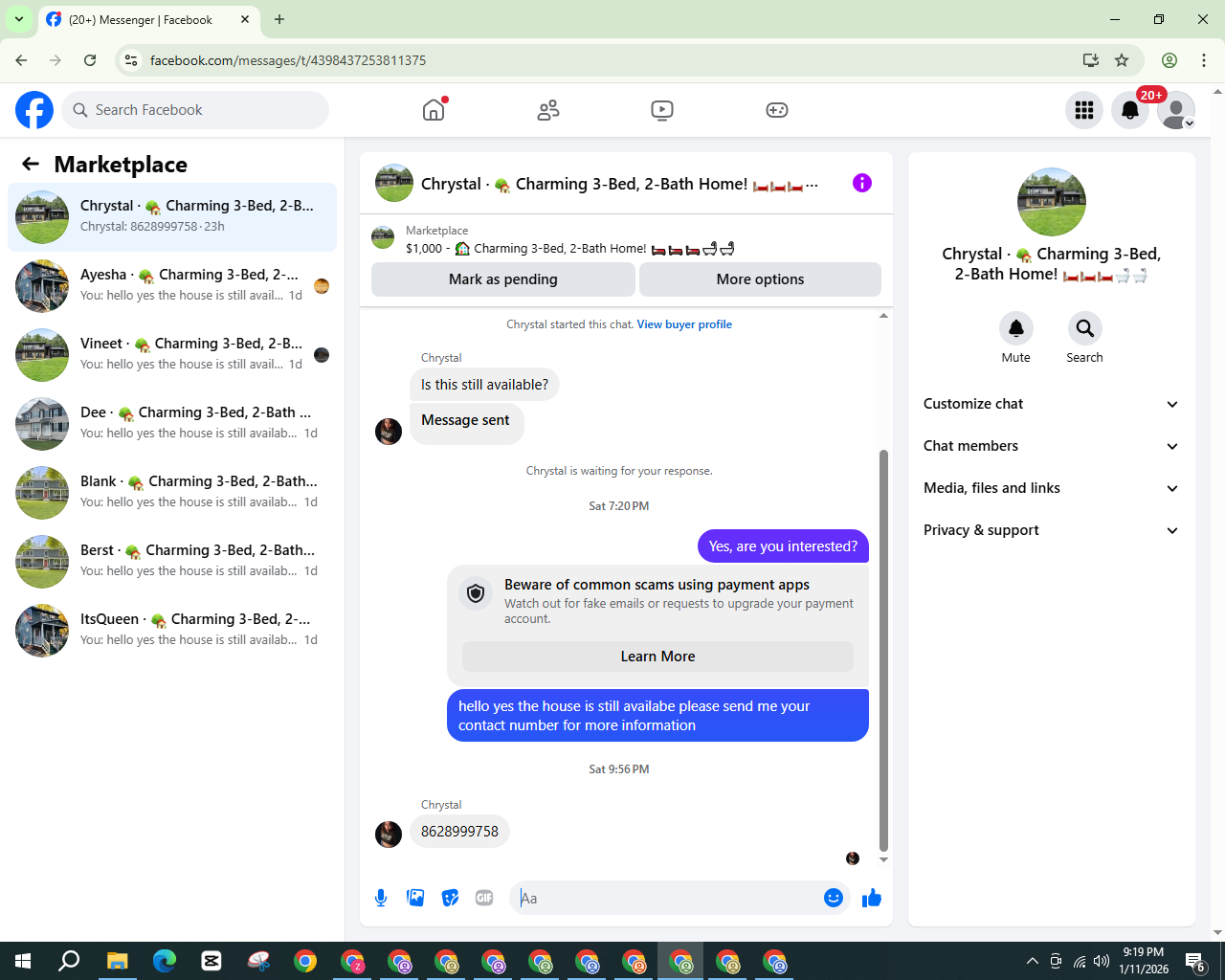View site information icon in address bar

click(x=132, y=60)
